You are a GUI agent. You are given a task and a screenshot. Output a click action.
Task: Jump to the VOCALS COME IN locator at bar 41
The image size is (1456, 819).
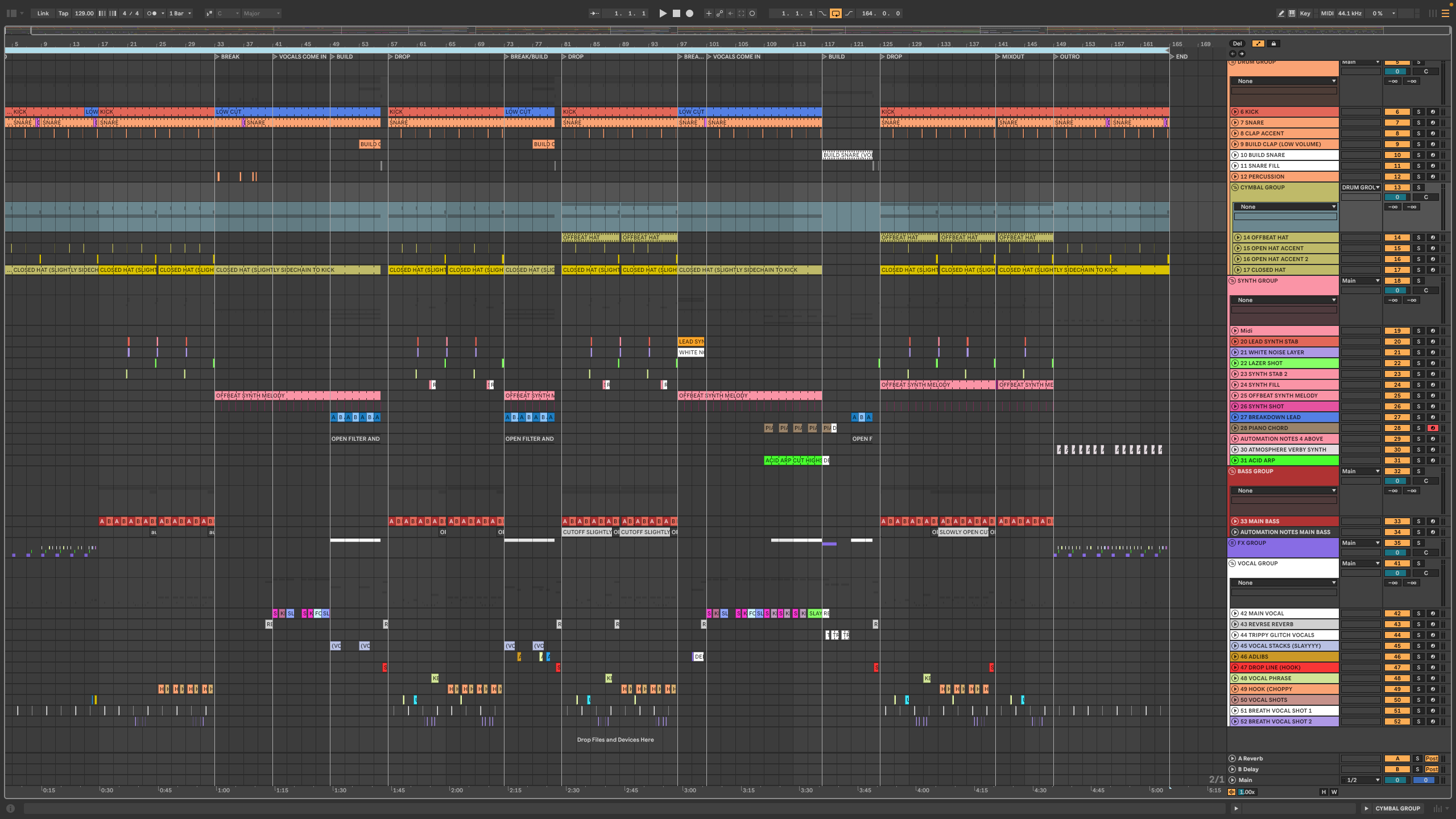point(299,57)
